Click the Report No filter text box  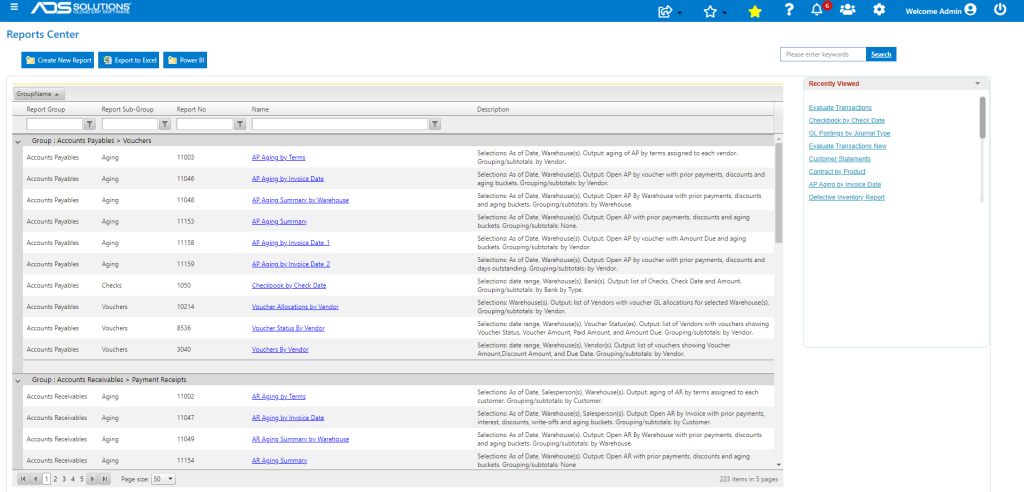205,124
